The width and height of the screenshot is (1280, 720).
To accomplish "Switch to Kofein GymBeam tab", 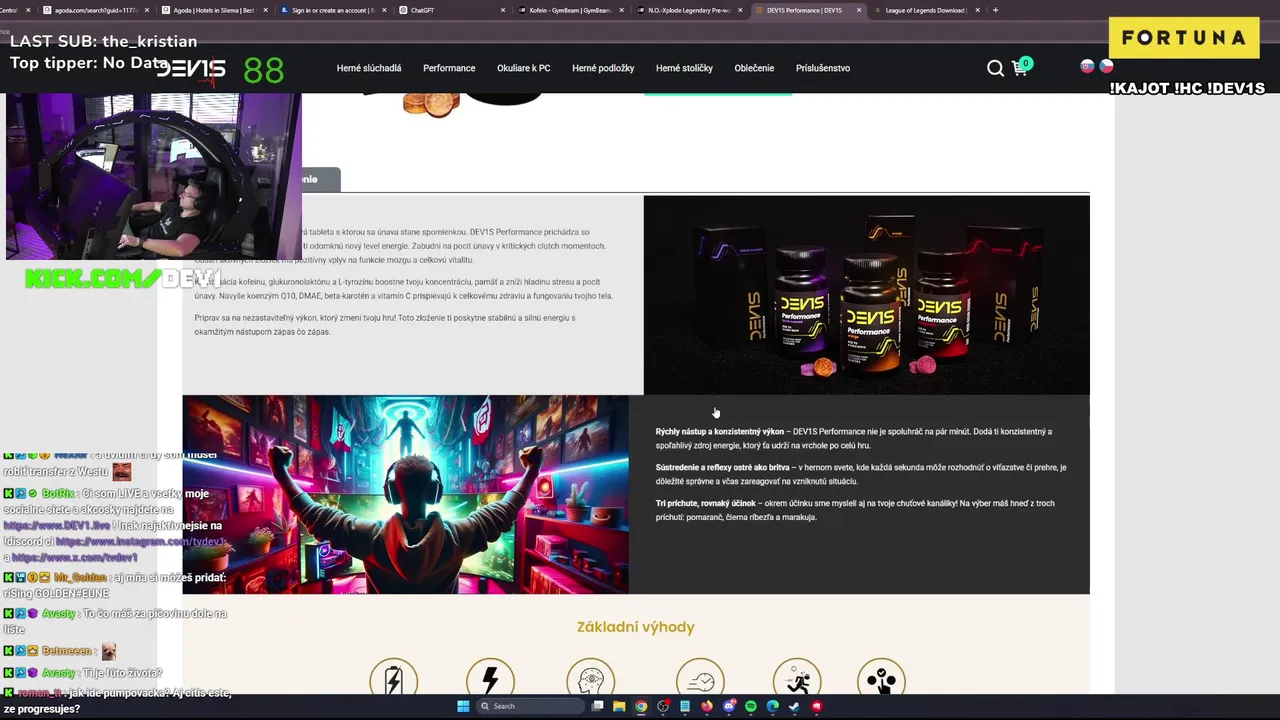I will coord(570,10).
